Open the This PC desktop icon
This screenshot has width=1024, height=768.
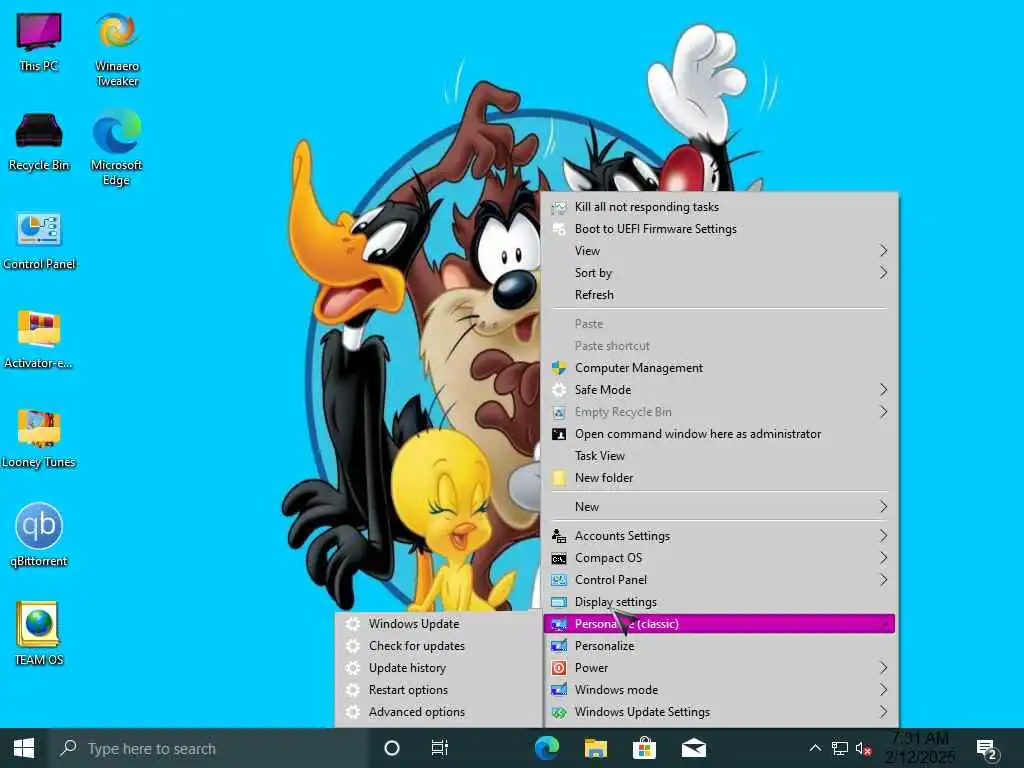click(x=39, y=40)
